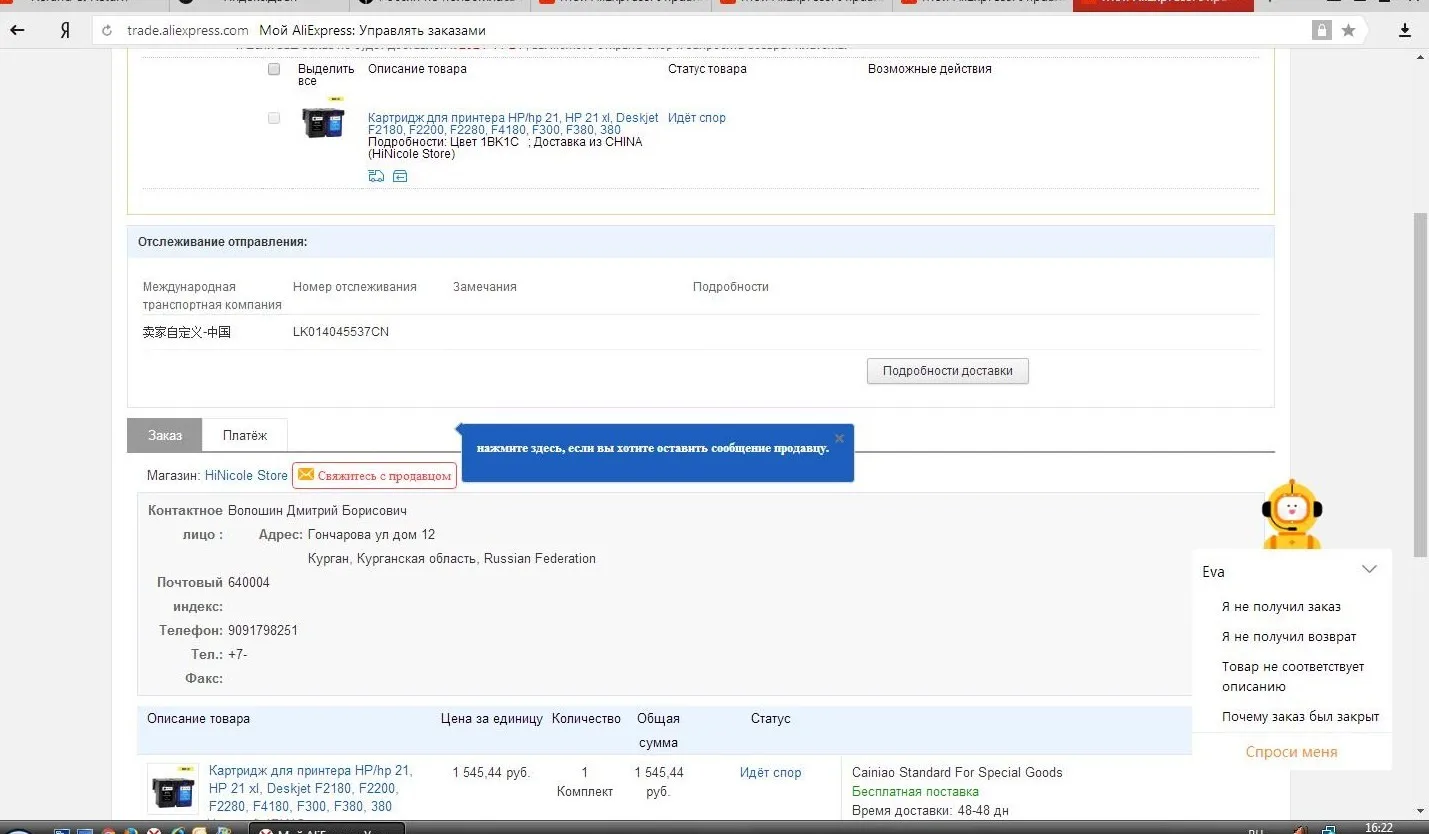Click the 'Подробности доставки' button
Image resolution: width=1429 pixels, height=834 pixels.
point(947,371)
